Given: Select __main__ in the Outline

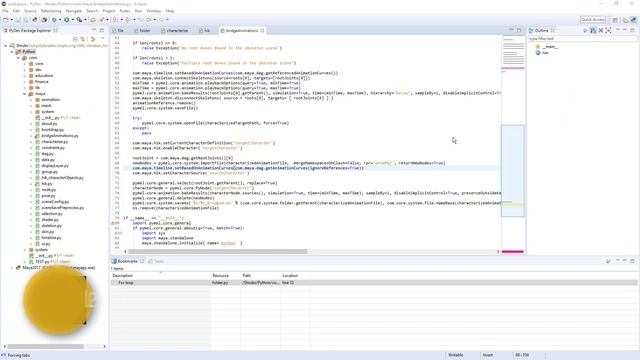Looking at the screenshot, I should pos(550,47).
